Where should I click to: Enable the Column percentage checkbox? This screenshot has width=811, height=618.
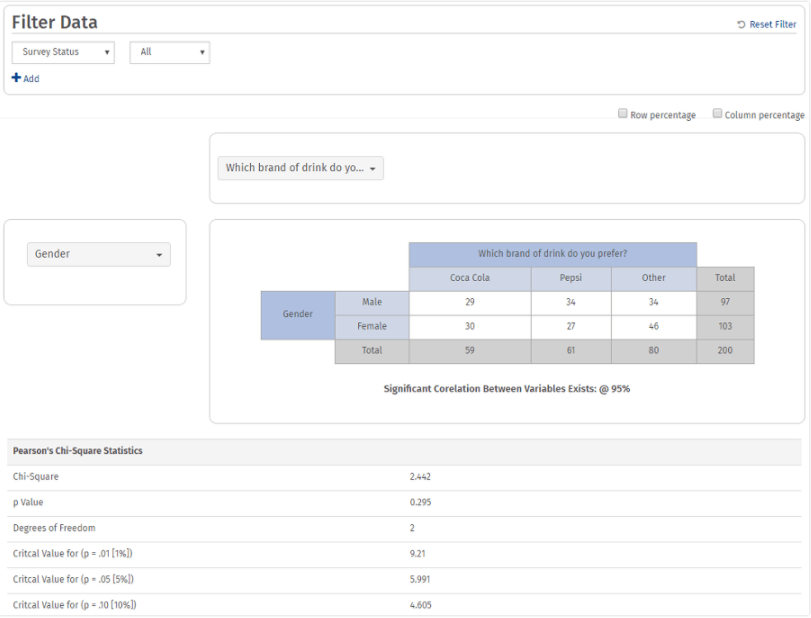717,113
